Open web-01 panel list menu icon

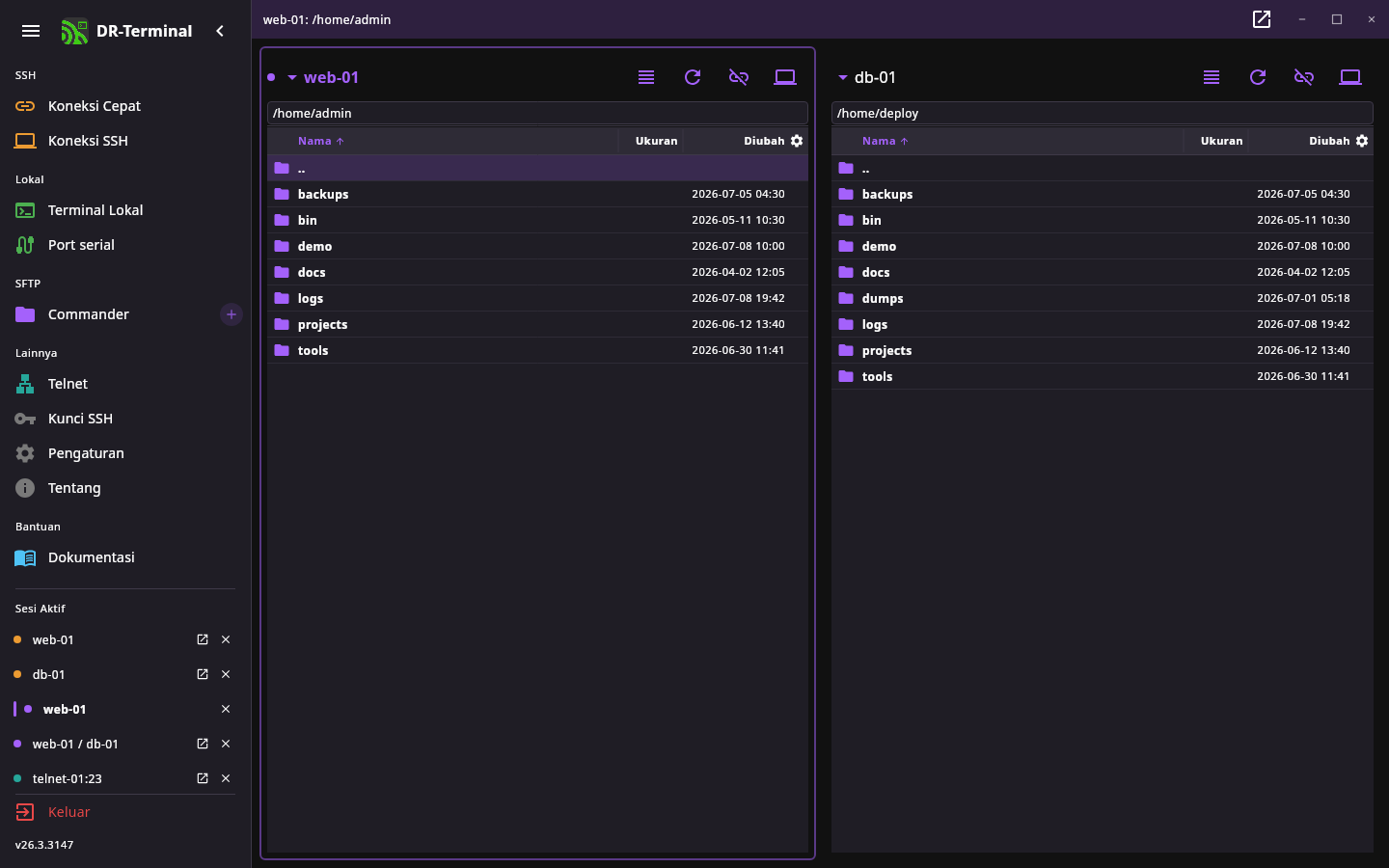(x=646, y=77)
